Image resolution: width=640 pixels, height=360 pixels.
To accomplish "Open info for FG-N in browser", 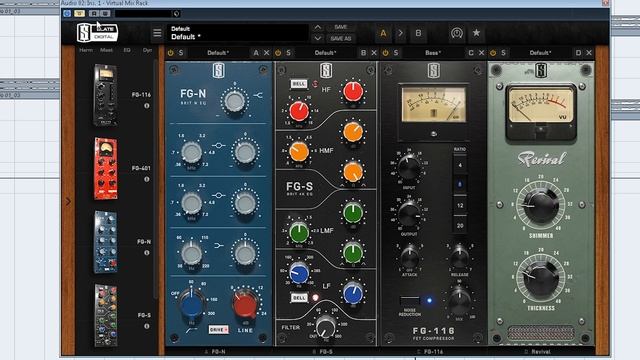I will point(147,253).
